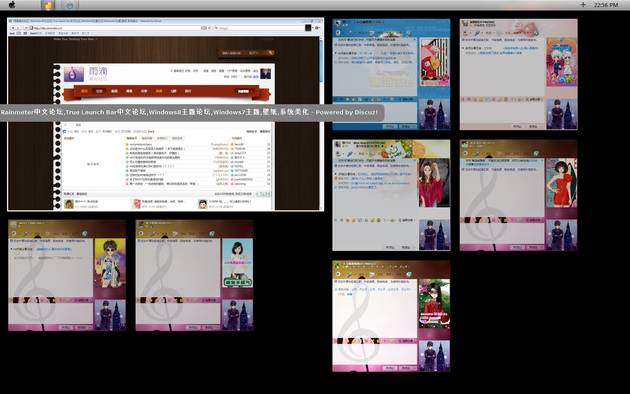630x394 pixels.
Task: Open the Apple logo menu
Action: click(12, 5)
